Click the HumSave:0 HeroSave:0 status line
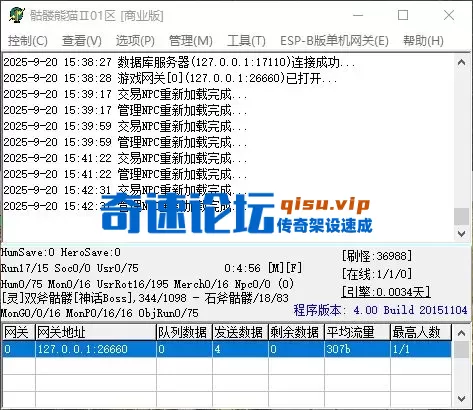The height and width of the screenshot is (410, 473). click(61, 252)
